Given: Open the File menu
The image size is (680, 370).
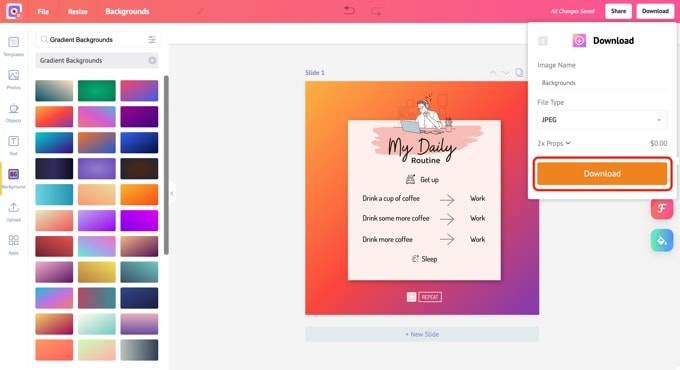Looking at the screenshot, I should point(43,11).
